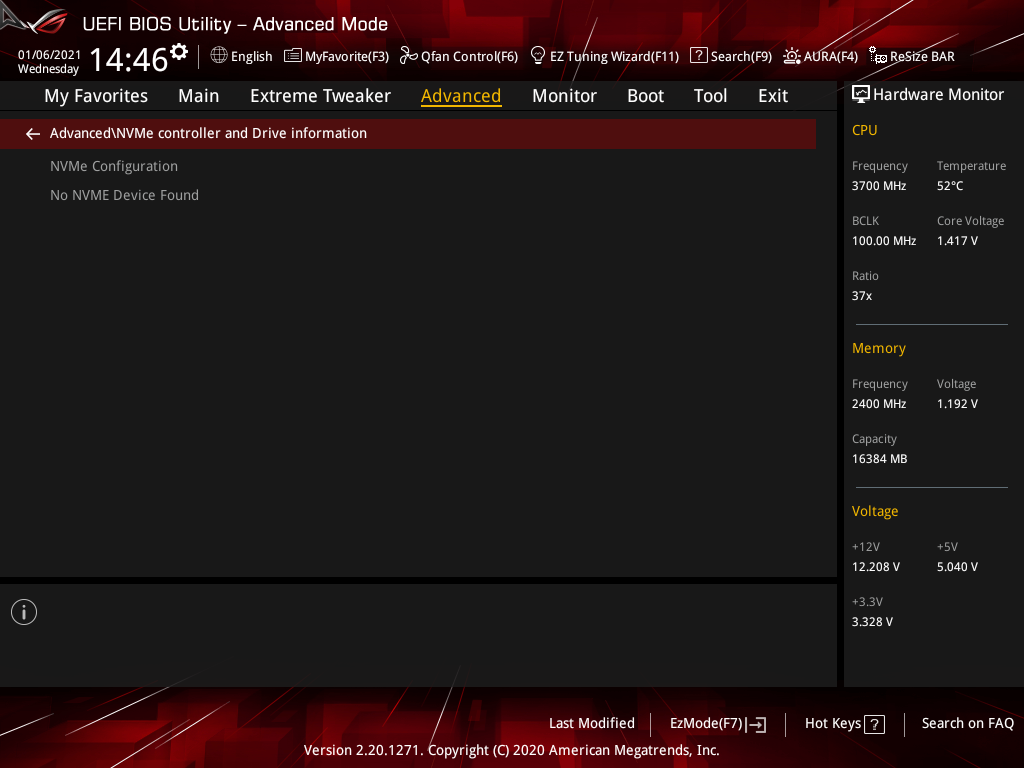Click the ReSize BAR icon
The width and height of the screenshot is (1024, 768).
878,56
